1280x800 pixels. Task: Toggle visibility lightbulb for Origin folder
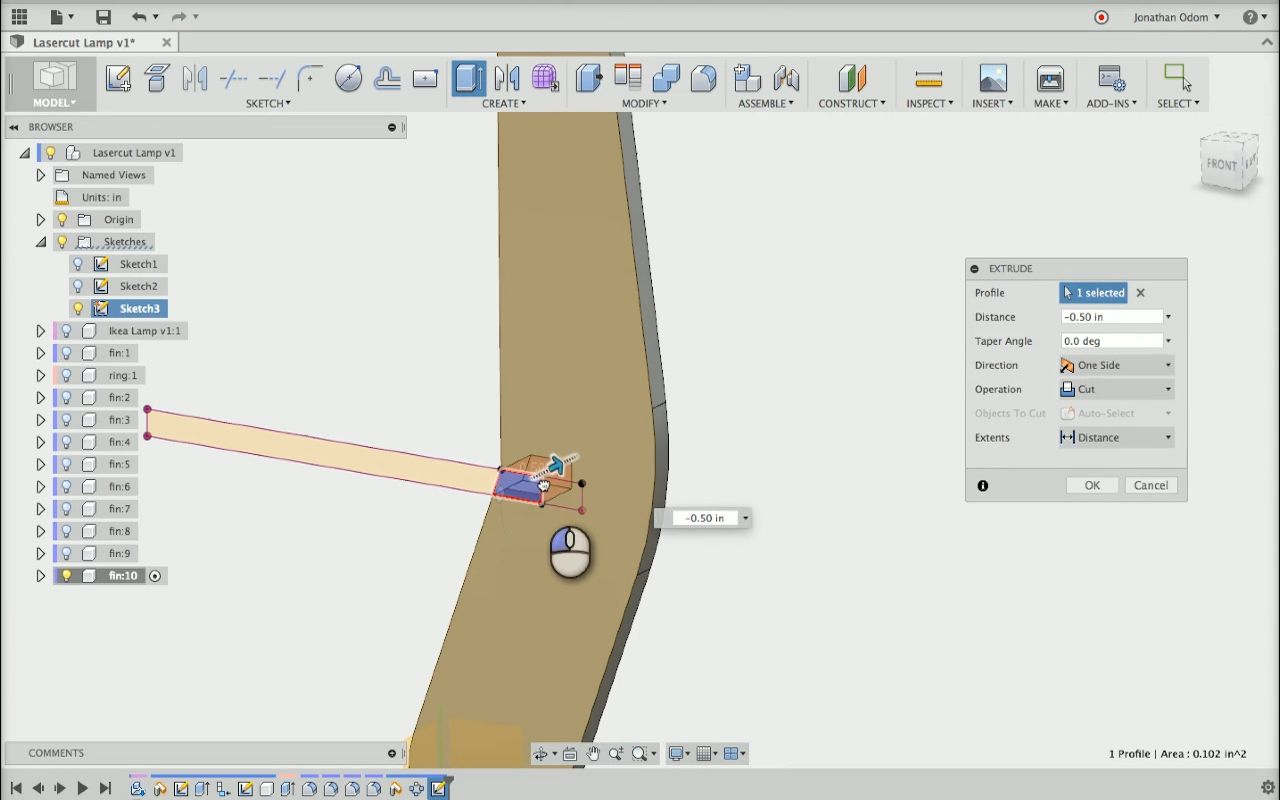click(62, 220)
